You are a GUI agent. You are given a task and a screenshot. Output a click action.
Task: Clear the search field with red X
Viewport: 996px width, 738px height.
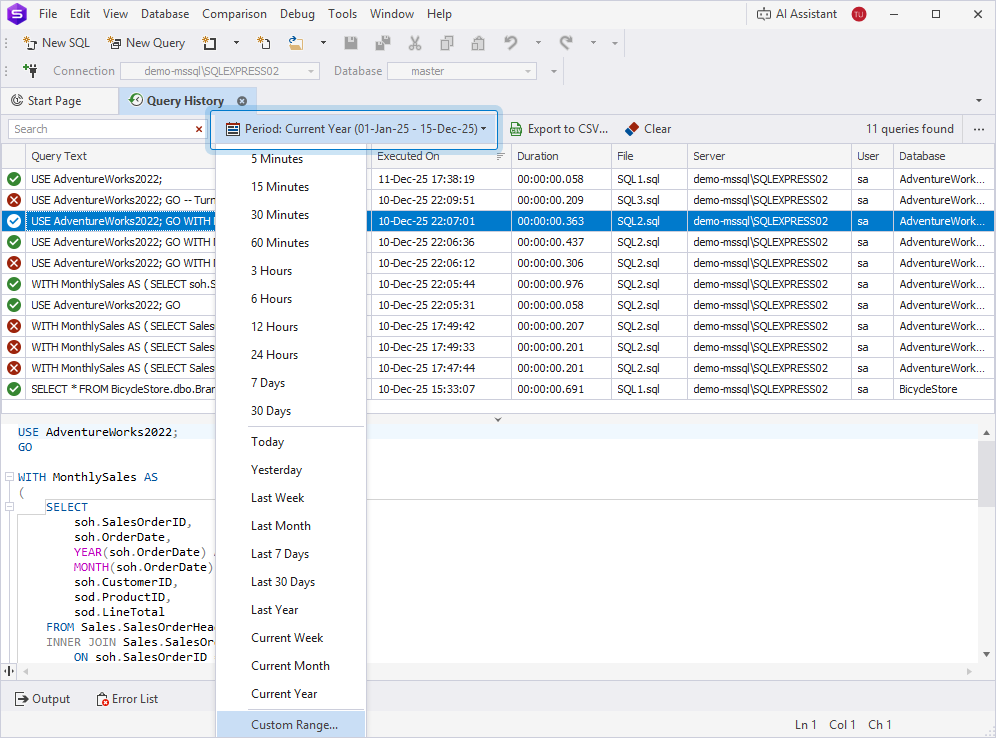tap(199, 129)
